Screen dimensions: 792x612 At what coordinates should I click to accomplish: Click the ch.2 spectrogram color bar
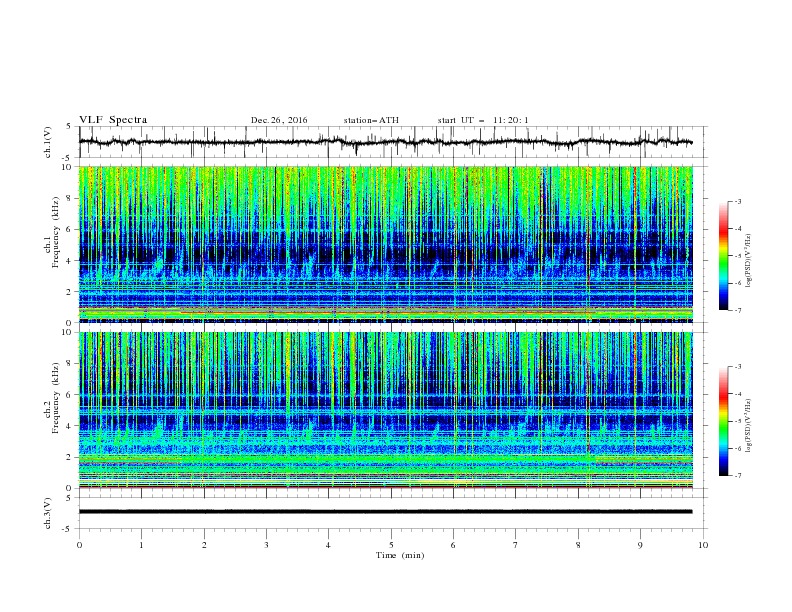(723, 421)
